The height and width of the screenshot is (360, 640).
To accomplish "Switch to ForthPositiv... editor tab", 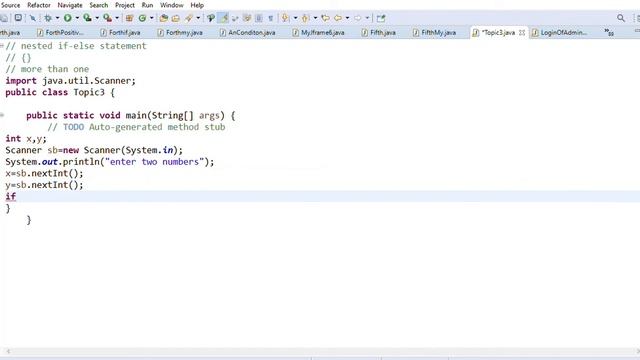I will (61, 32).
